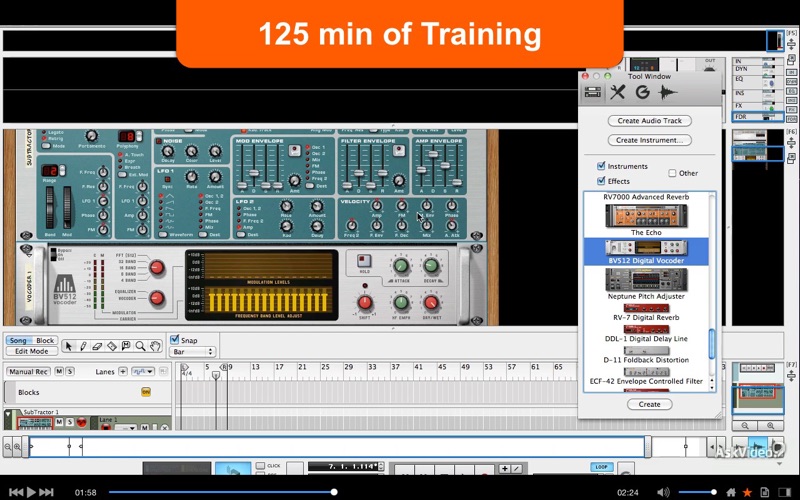Select the Hand tool

click(x=155, y=346)
